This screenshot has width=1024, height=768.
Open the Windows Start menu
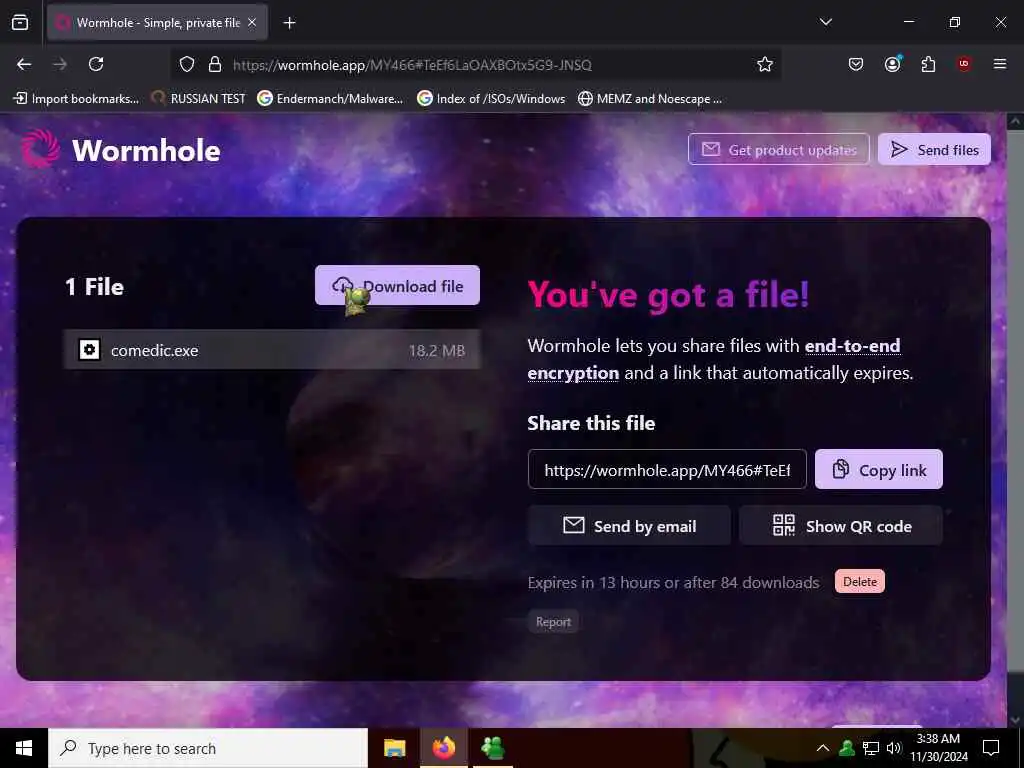tap(24, 748)
